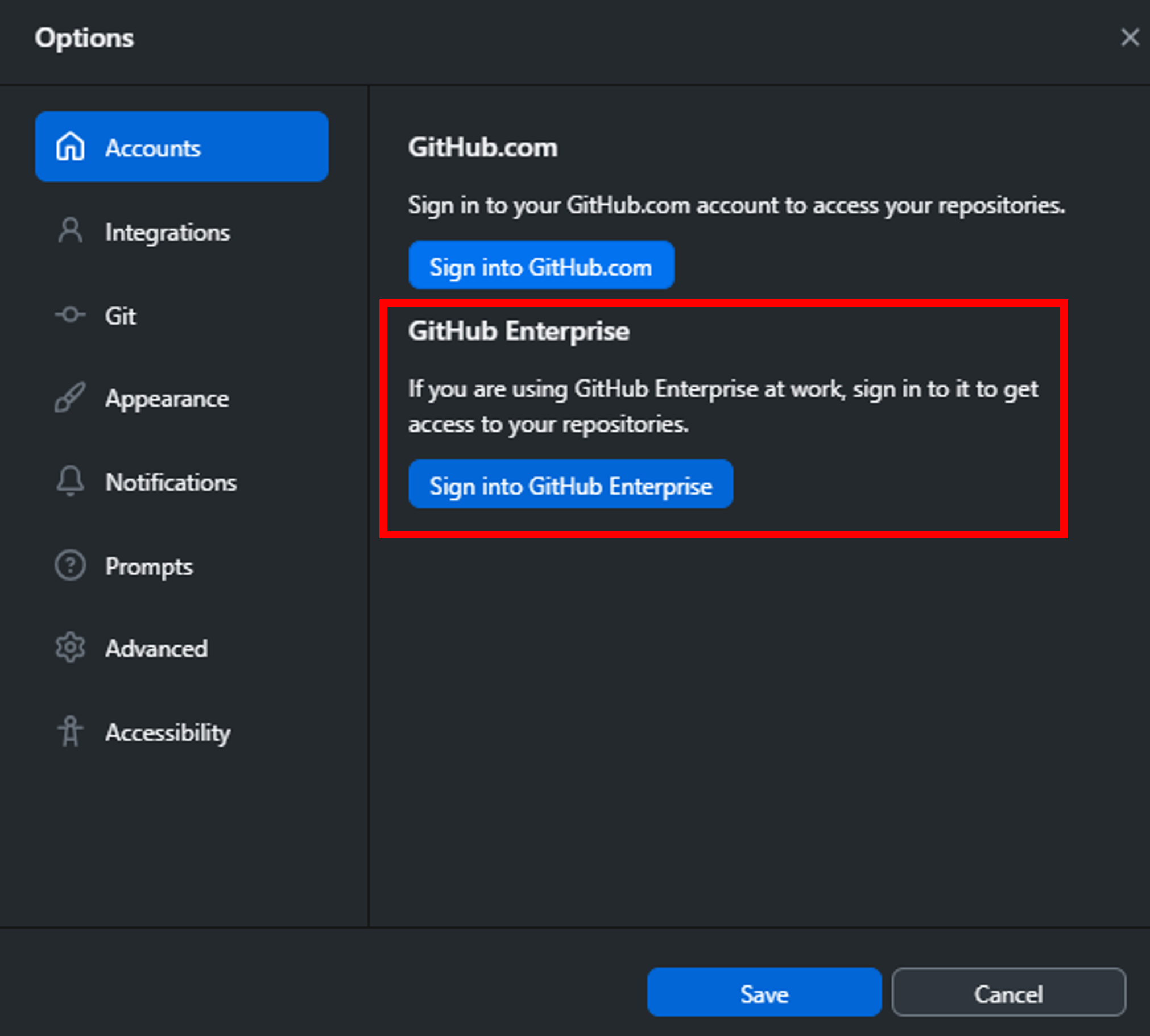Click the commit icon beside Git
Viewport: 1150px width, 1036px height.
(x=70, y=315)
